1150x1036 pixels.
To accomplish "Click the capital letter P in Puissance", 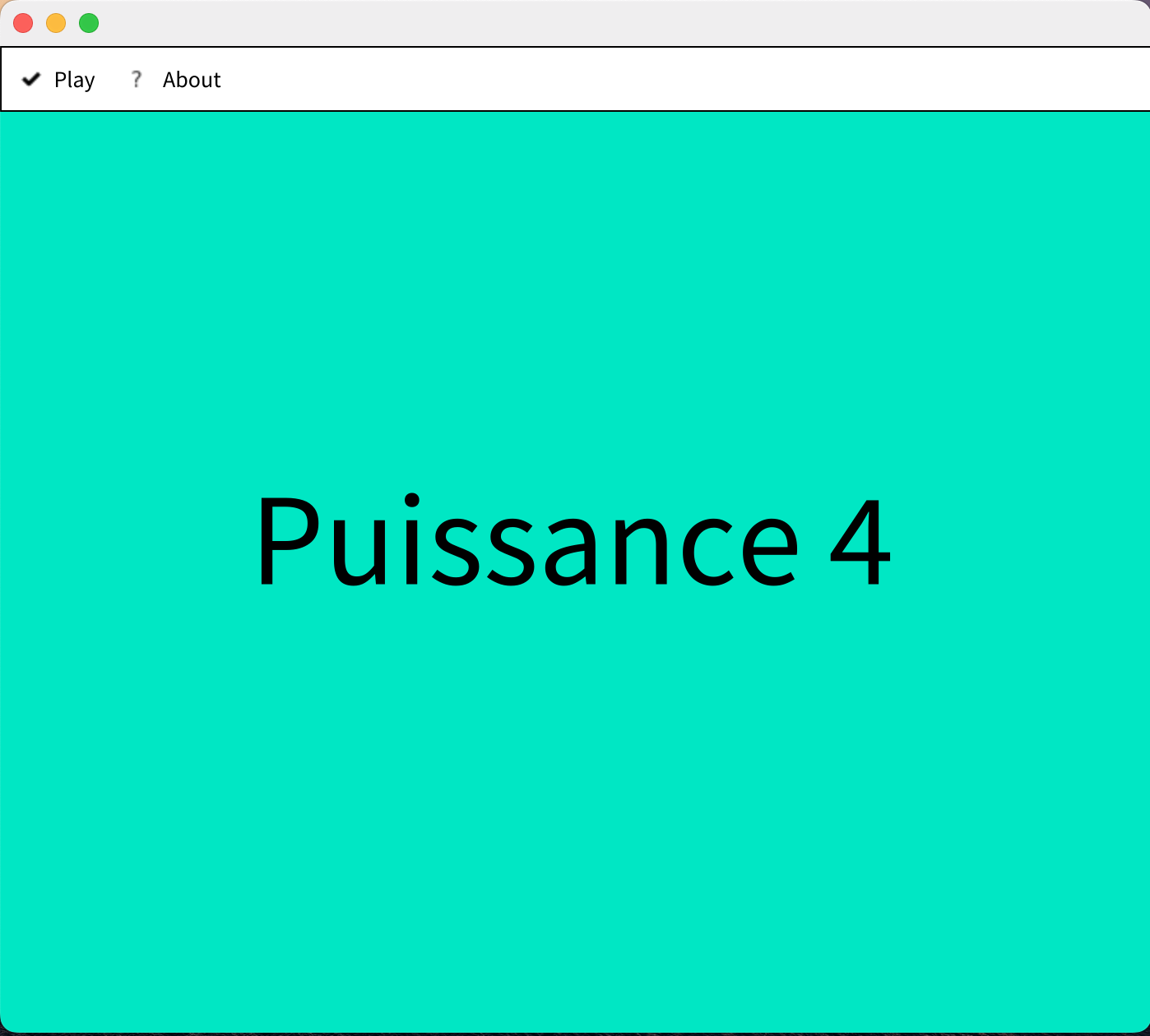I will click(x=288, y=541).
